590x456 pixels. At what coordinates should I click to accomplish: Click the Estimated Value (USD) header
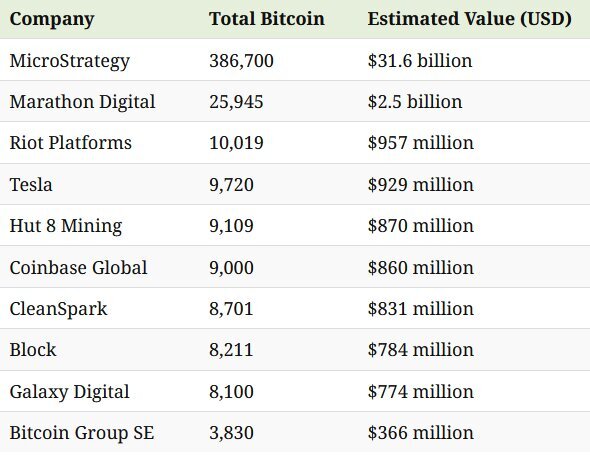[470, 19]
